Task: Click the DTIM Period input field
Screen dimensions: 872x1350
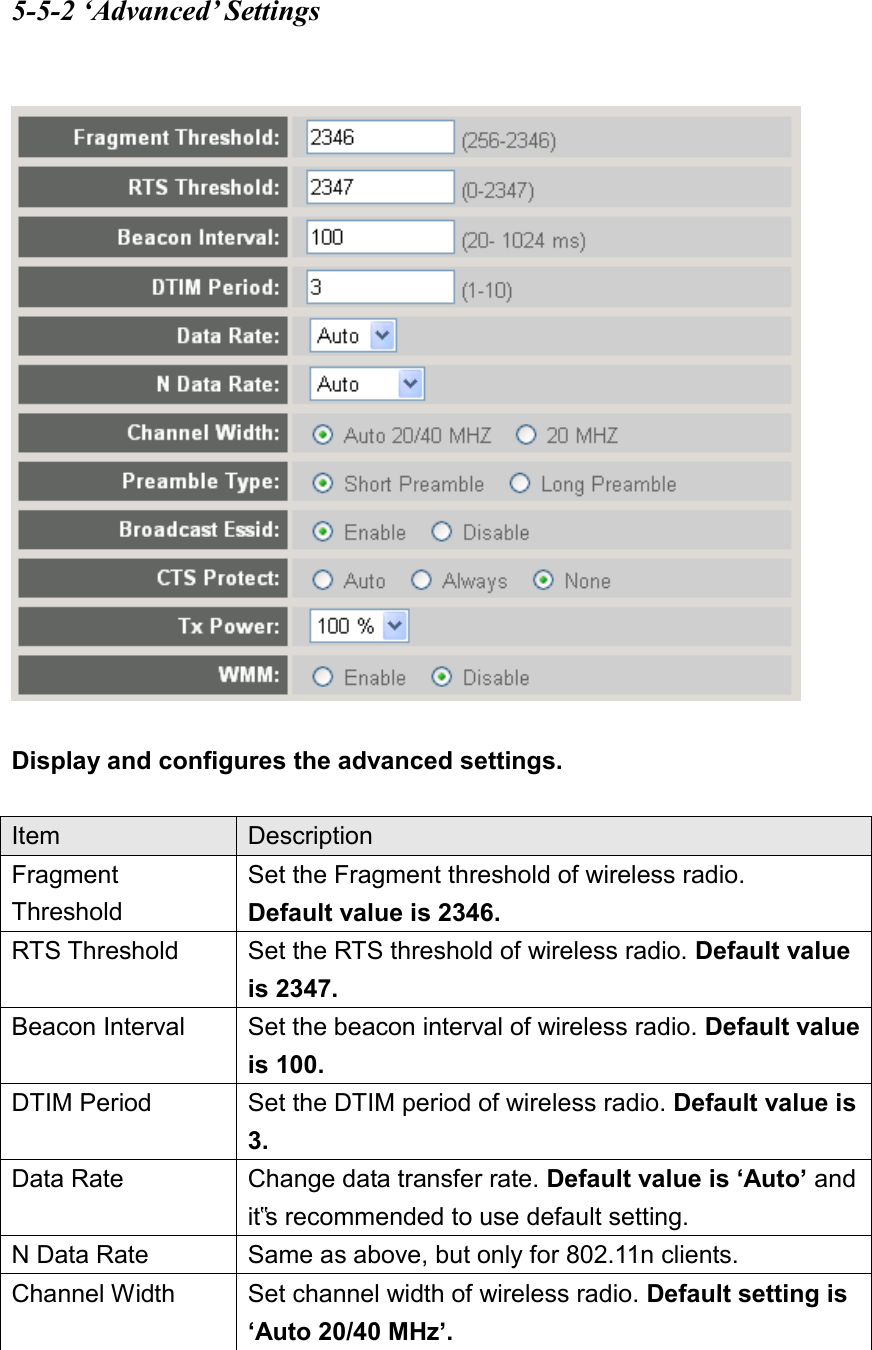Action: tap(380, 287)
